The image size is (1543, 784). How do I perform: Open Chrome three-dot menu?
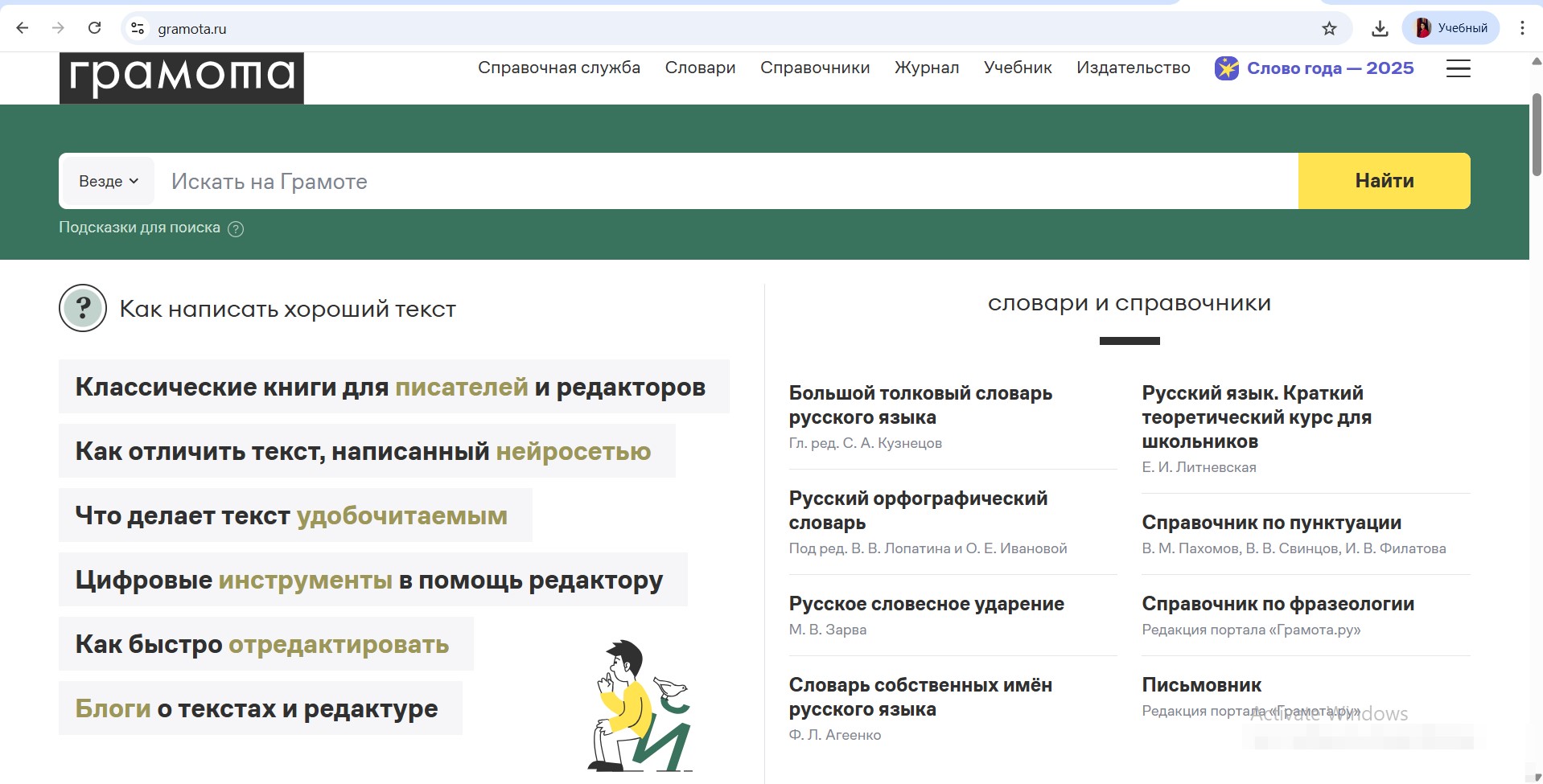click(x=1522, y=28)
